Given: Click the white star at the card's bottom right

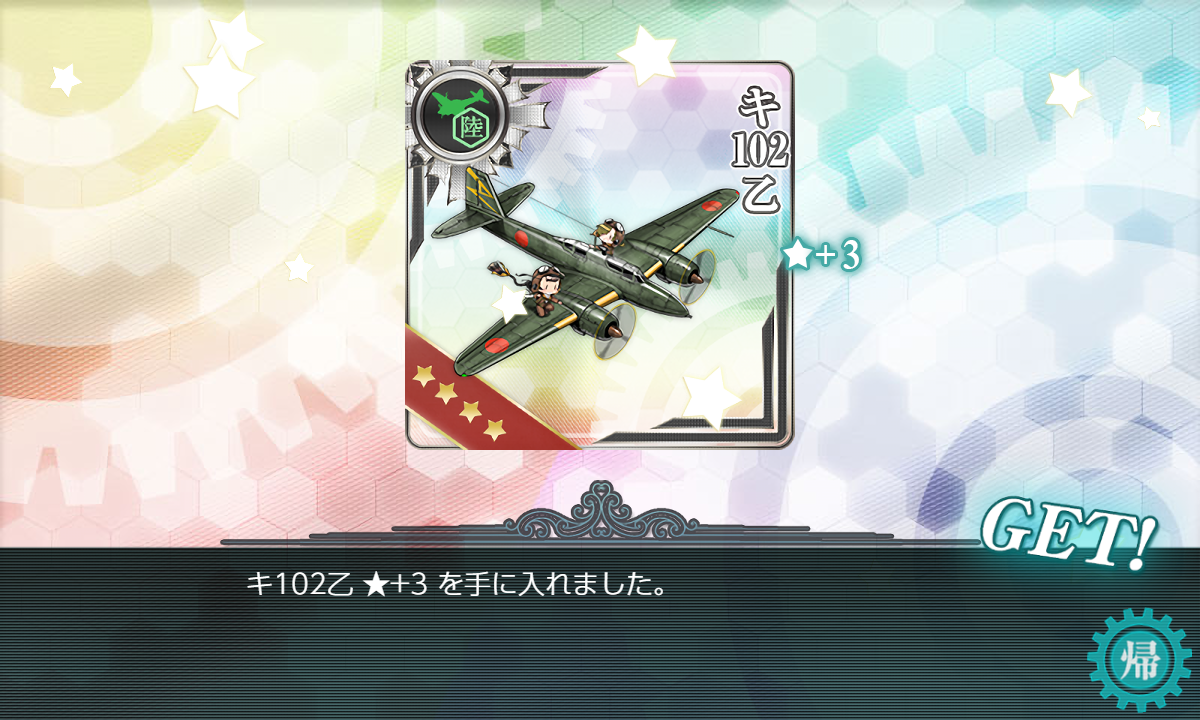Looking at the screenshot, I should (x=710, y=397).
